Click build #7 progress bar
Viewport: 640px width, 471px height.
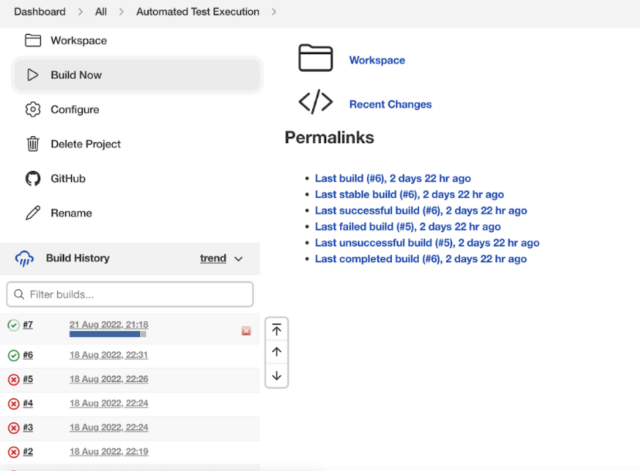pyautogui.click(x=108, y=335)
